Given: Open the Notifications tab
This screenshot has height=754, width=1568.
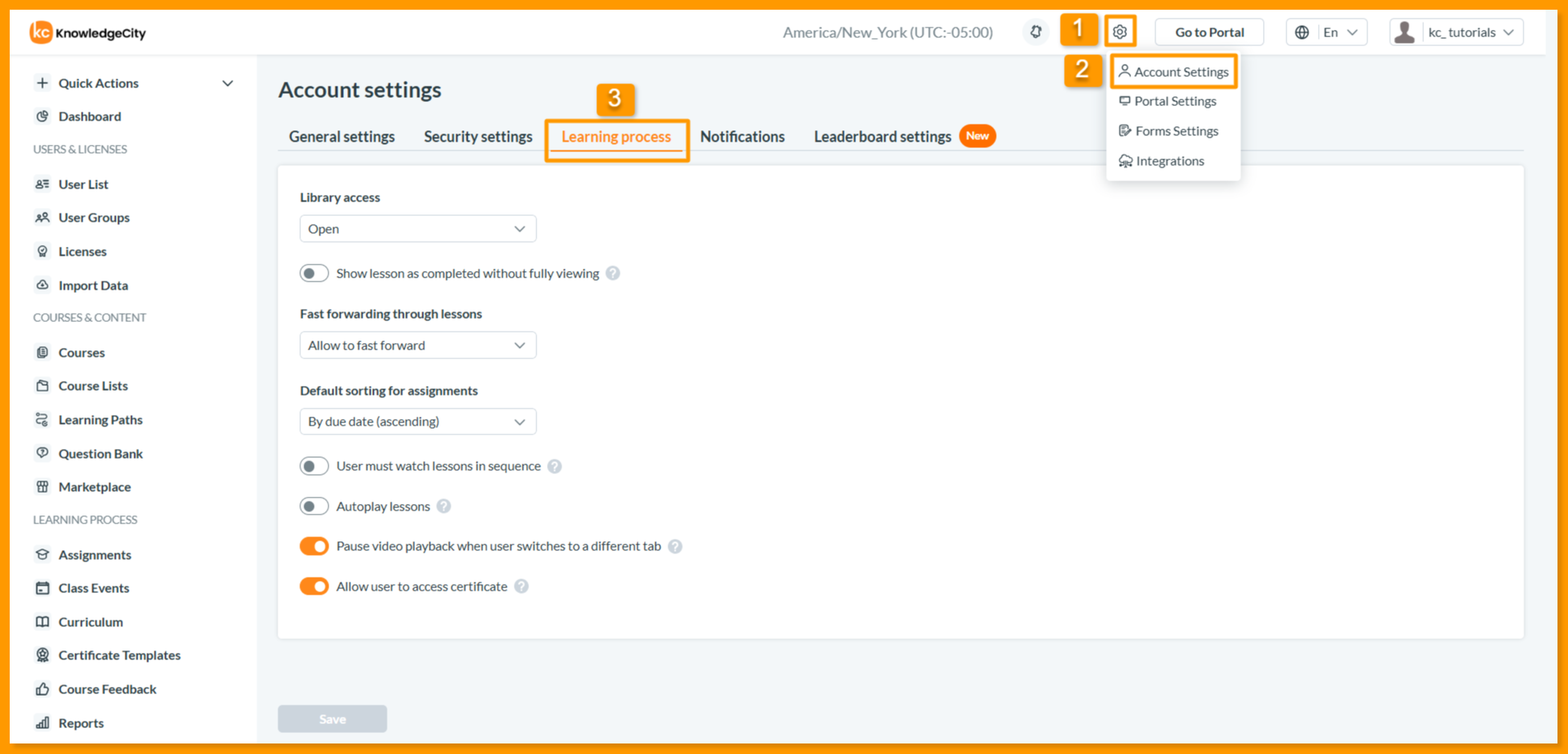Looking at the screenshot, I should [743, 137].
